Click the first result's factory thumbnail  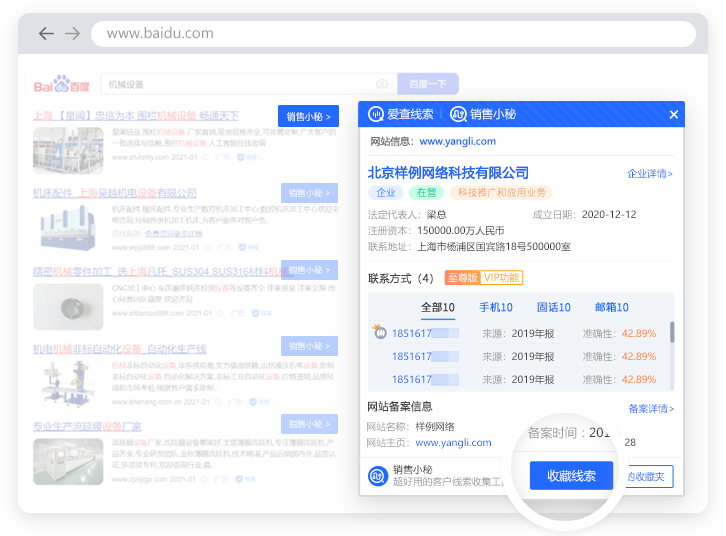tap(68, 150)
